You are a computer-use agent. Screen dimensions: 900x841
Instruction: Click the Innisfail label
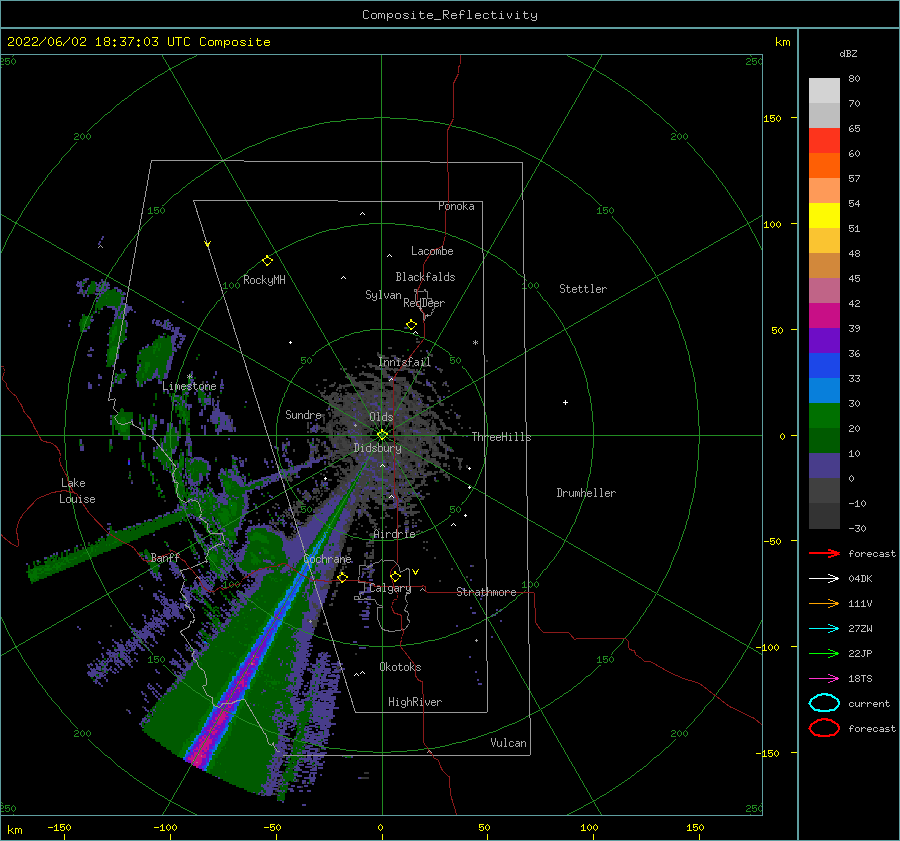[x=405, y=362]
